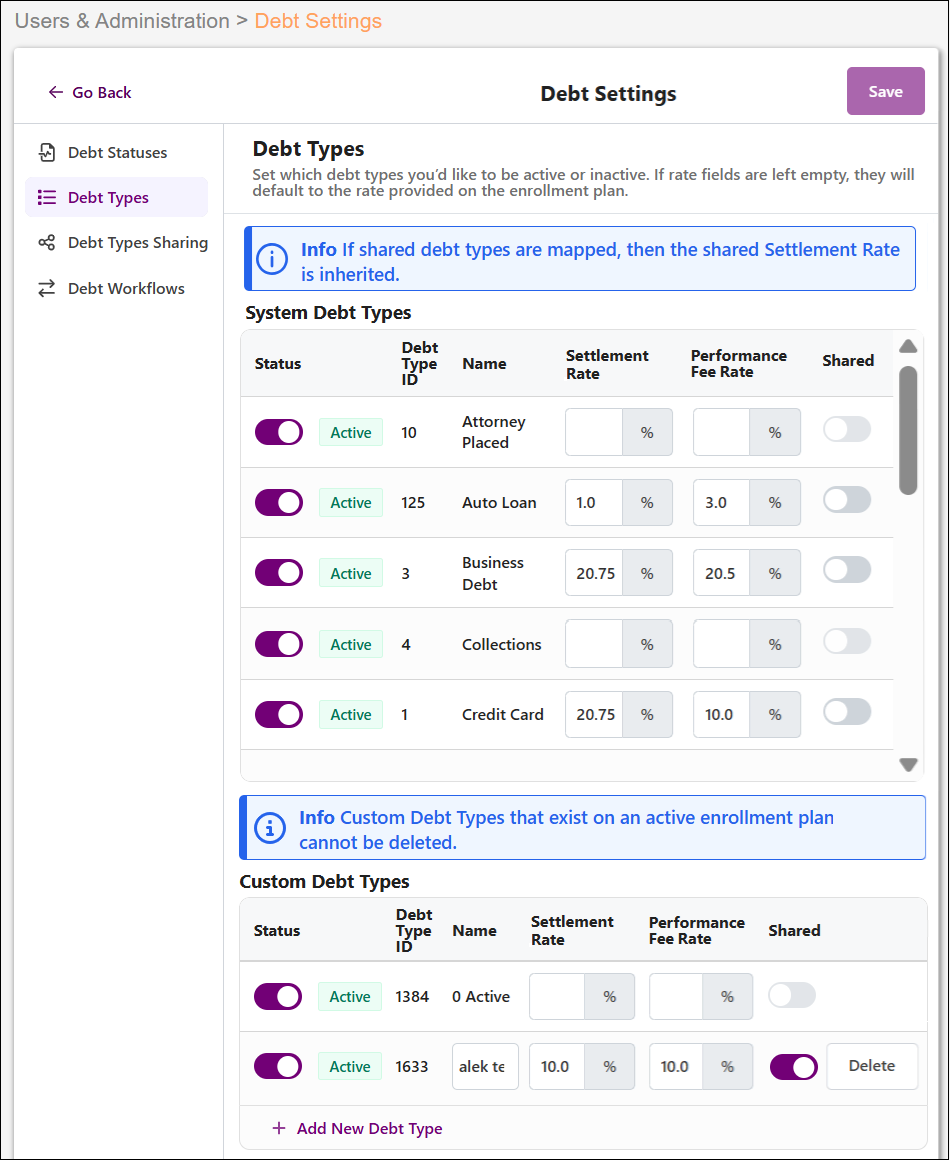Viewport: 950px width, 1160px height.
Task: Click the '0 Active' name text
Action: click(481, 997)
